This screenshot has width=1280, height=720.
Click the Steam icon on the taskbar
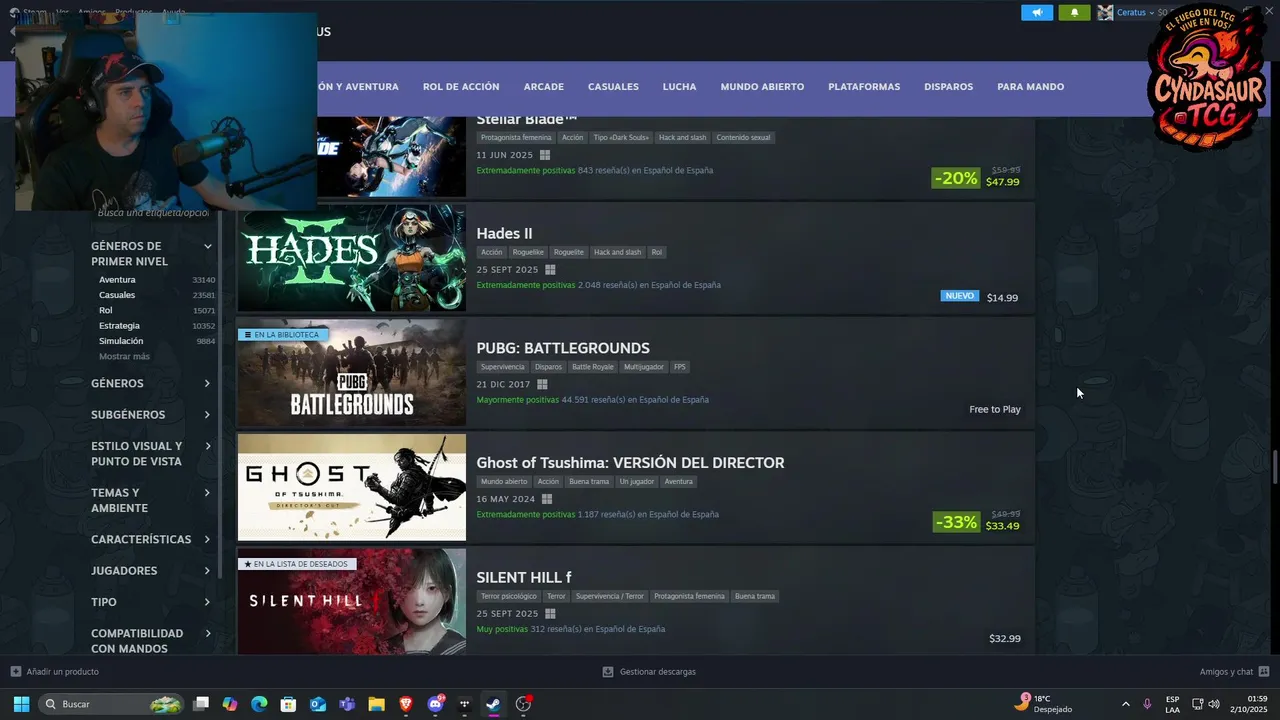(493, 704)
